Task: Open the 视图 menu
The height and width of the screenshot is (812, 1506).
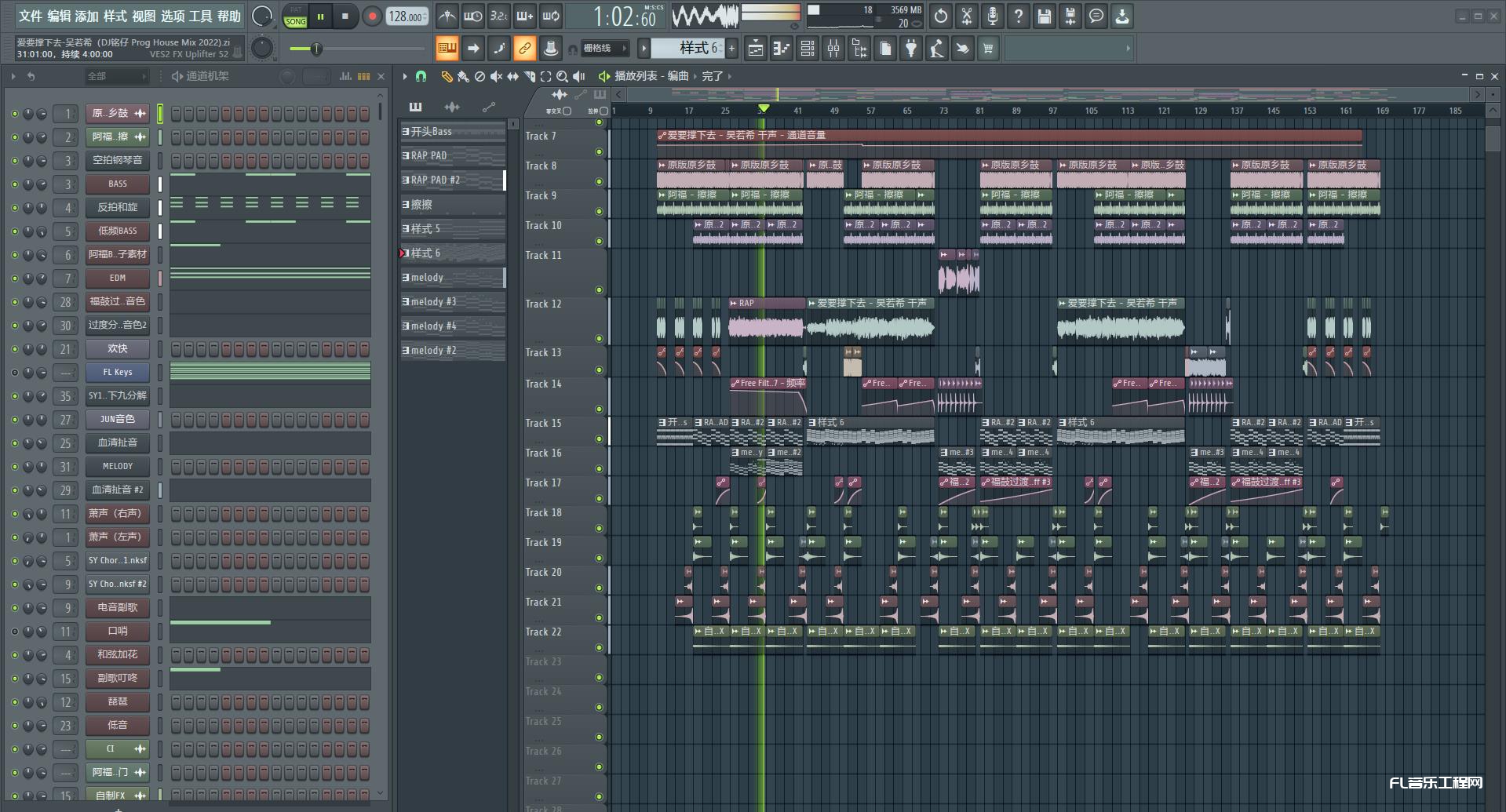Action: pos(144,16)
